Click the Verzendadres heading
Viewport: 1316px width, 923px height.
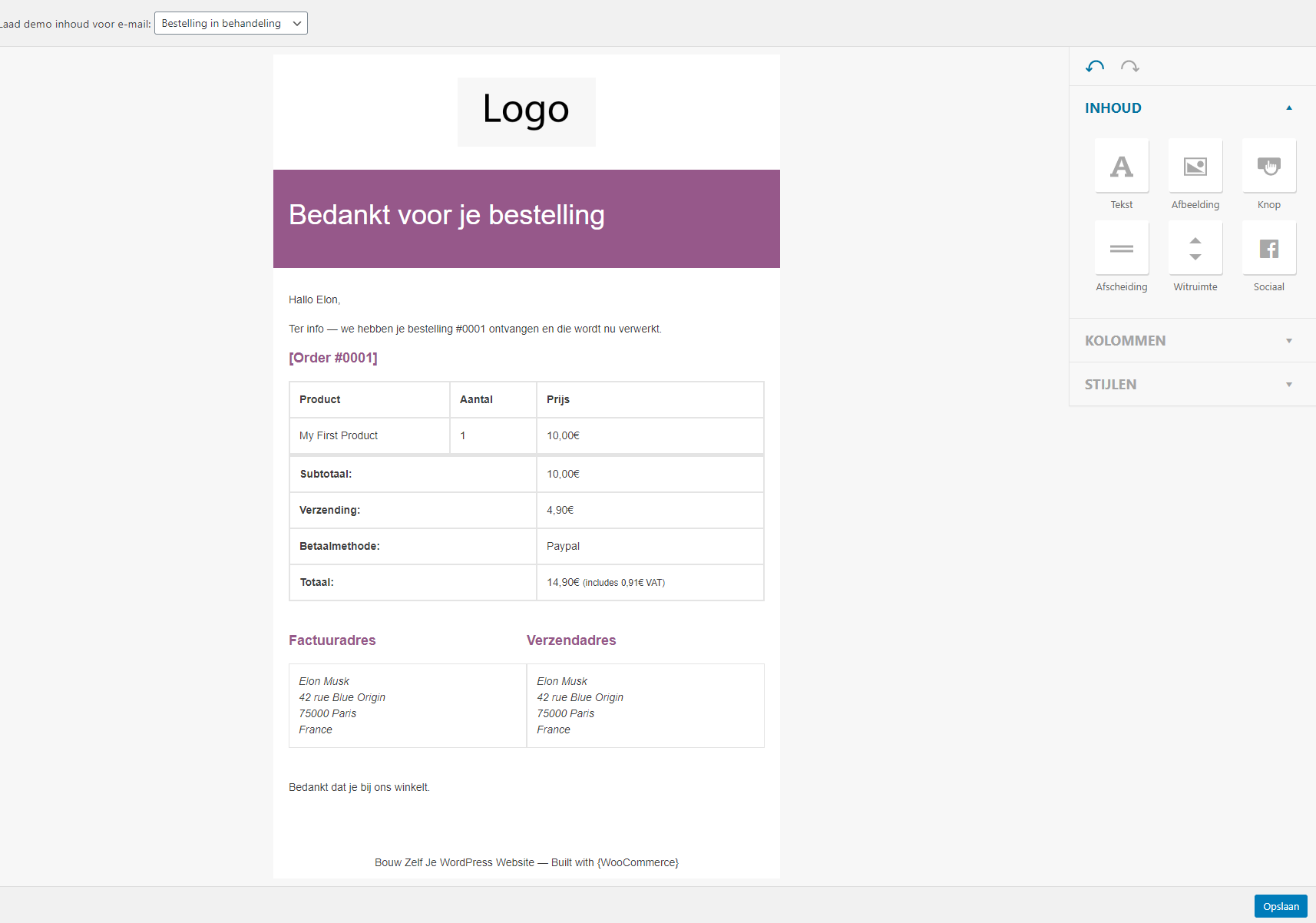(x=571, y=640)
